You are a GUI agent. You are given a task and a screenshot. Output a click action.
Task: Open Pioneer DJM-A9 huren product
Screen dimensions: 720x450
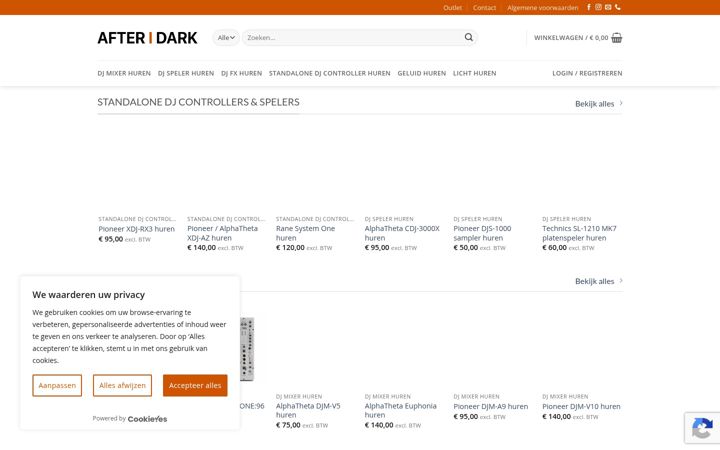pos(491,406)
